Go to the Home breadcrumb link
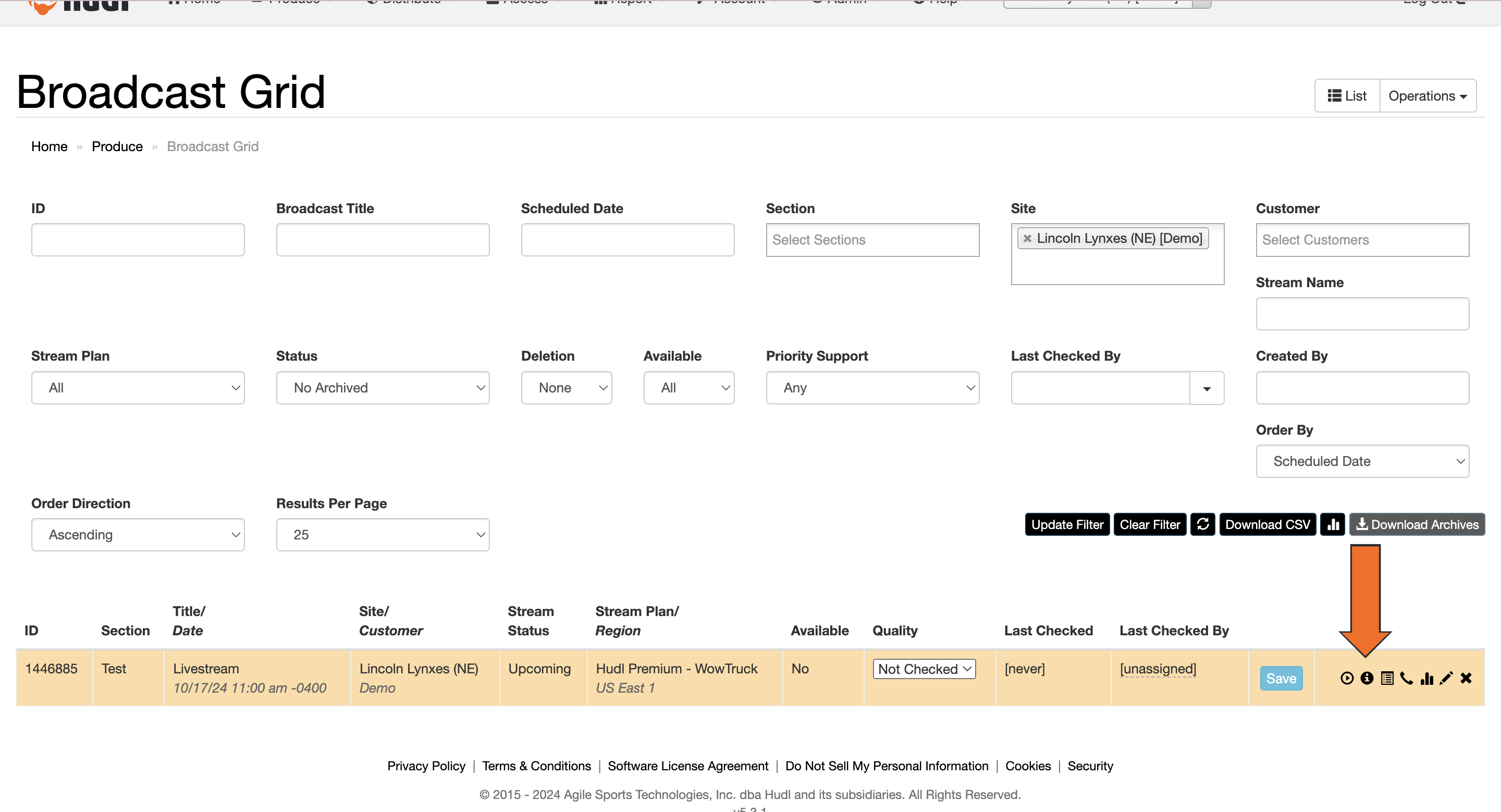This screenshot has width=1501, height=812. click(50, 146)
